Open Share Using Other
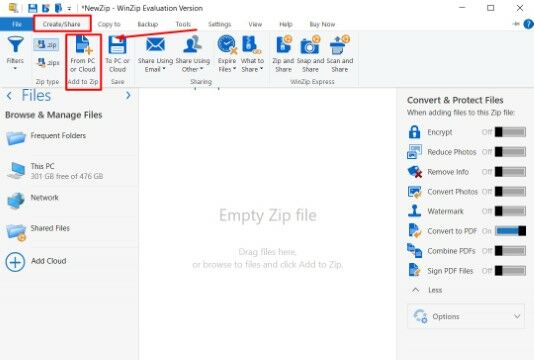The height and width of the screenshot is (360, 534). pyautogui.click(x=192, y=54)
